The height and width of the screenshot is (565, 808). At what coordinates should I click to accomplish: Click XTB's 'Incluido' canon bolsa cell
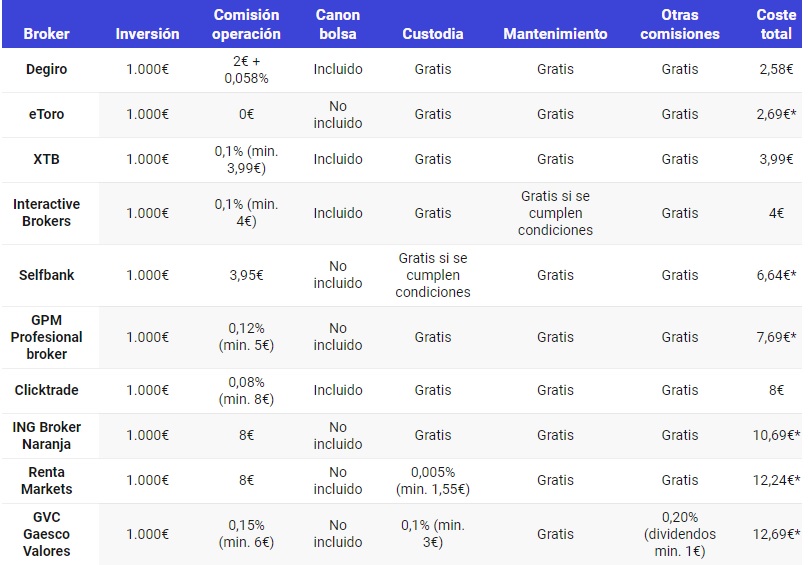[x=338, y=159]
